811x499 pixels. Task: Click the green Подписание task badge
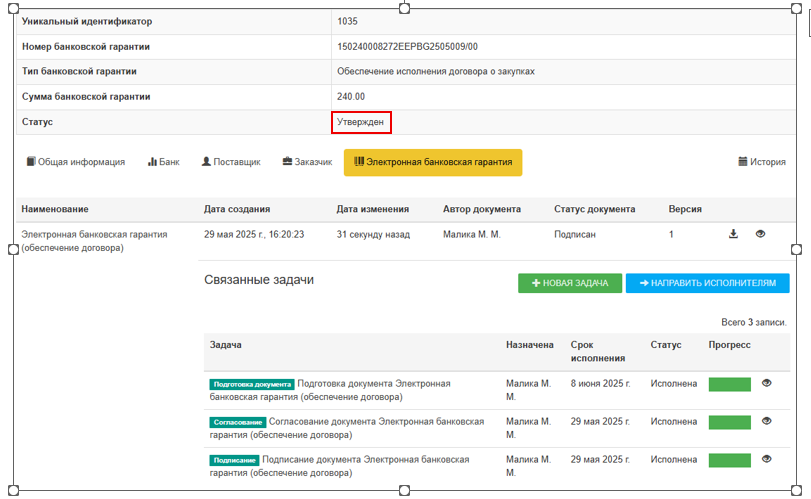[x=234, y=460]
